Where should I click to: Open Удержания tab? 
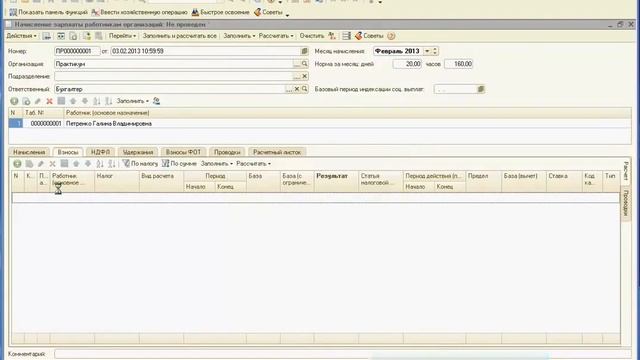(138, 152)
